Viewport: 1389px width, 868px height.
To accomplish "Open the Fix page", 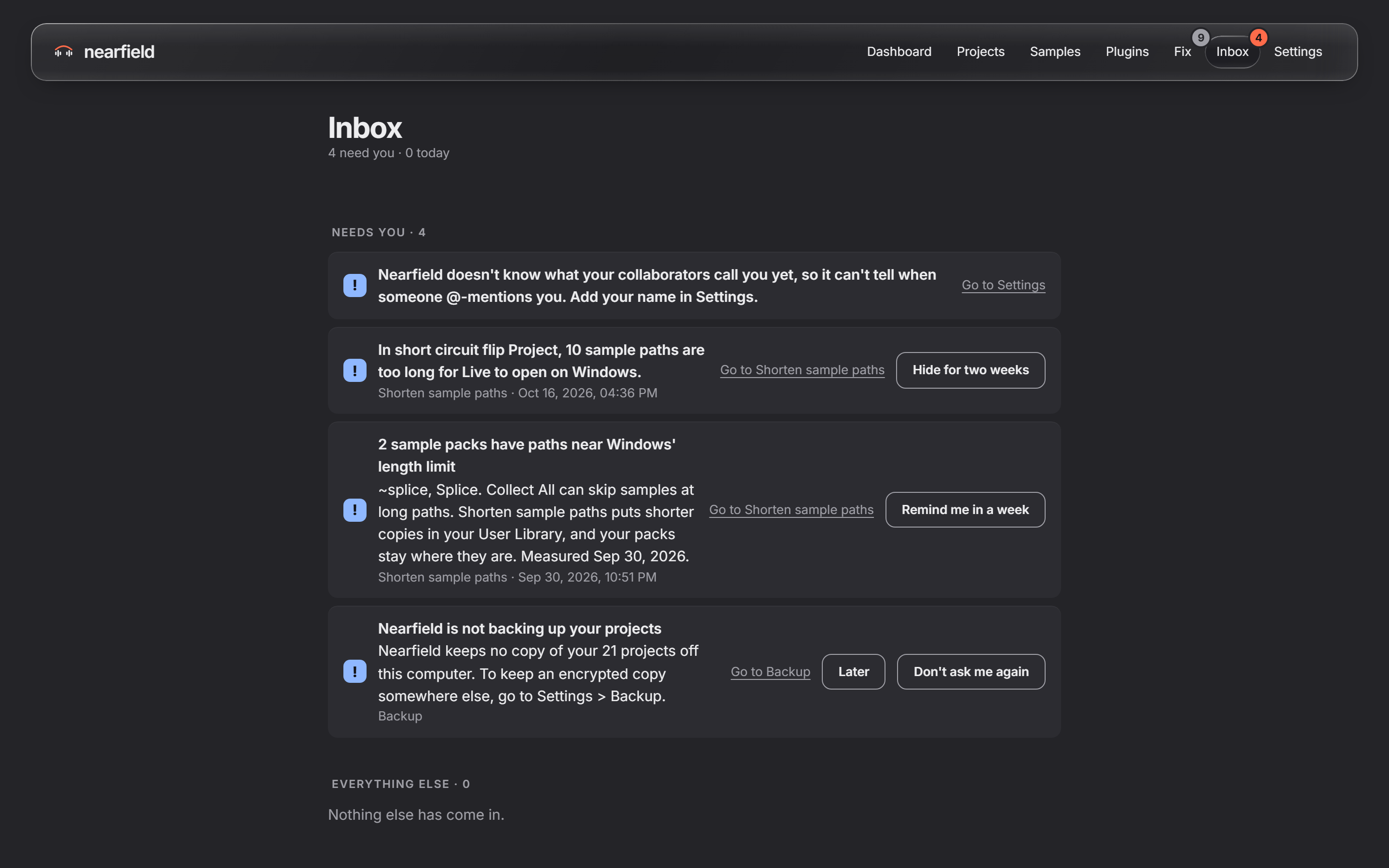I will click(x=1183, y=52).
